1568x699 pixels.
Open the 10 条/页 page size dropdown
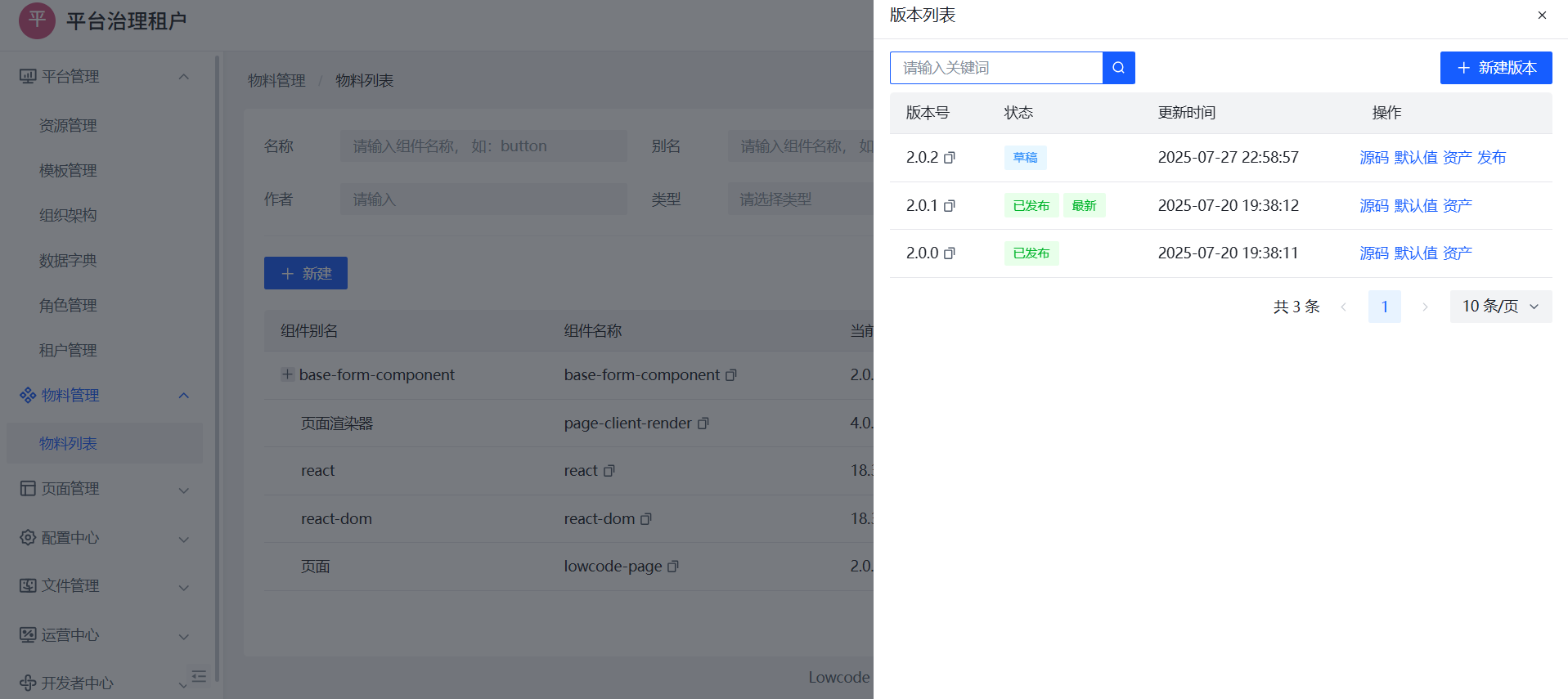pos(1500,307)
